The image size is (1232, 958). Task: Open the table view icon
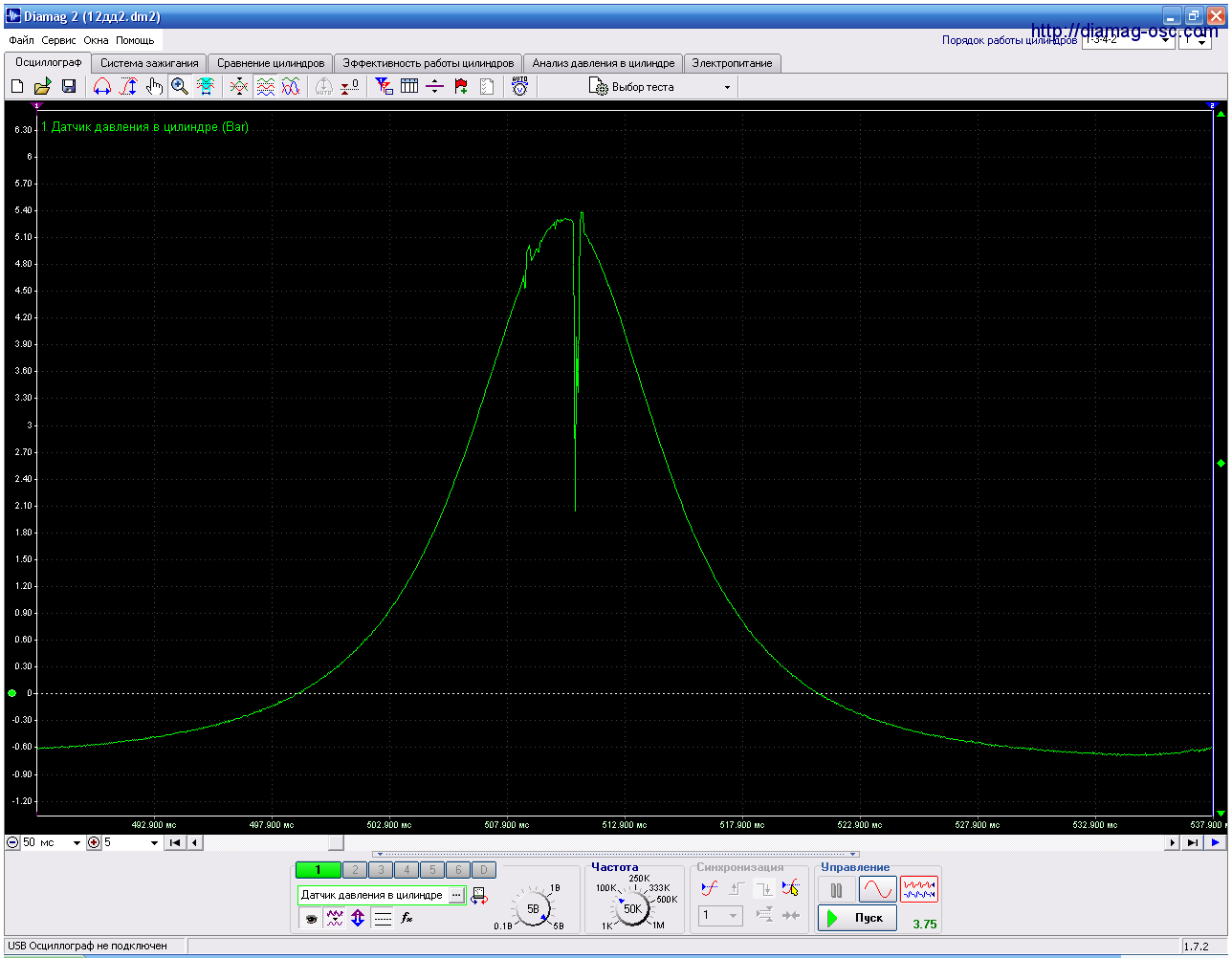tap(409, 87)
